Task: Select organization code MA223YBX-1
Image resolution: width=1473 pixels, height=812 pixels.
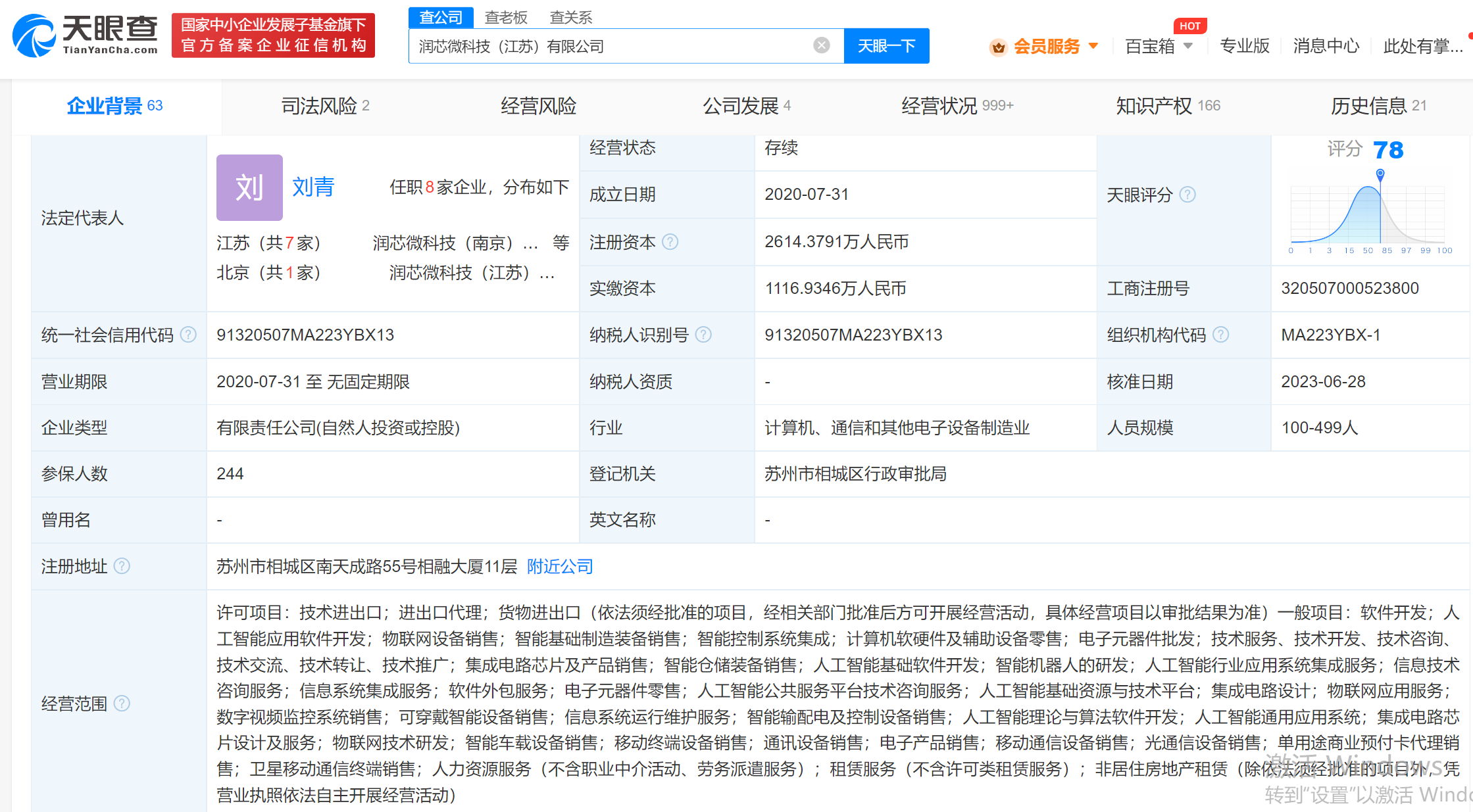Action: pos(1330,335)
